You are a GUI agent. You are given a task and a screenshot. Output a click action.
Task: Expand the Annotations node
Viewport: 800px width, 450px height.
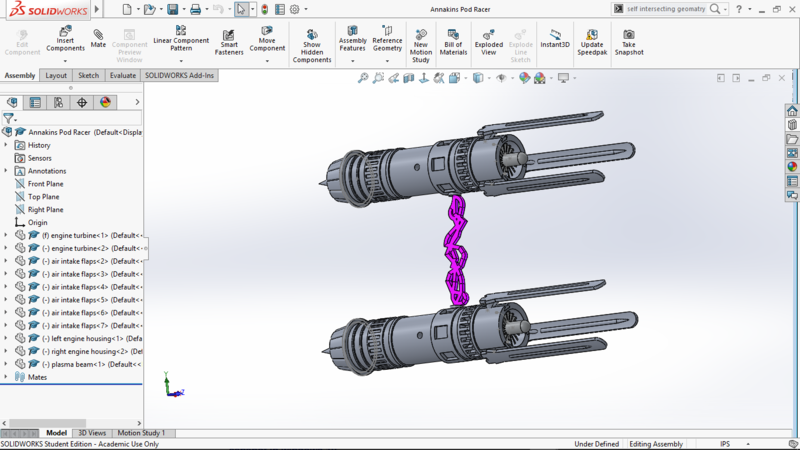[x=6, y=170]
